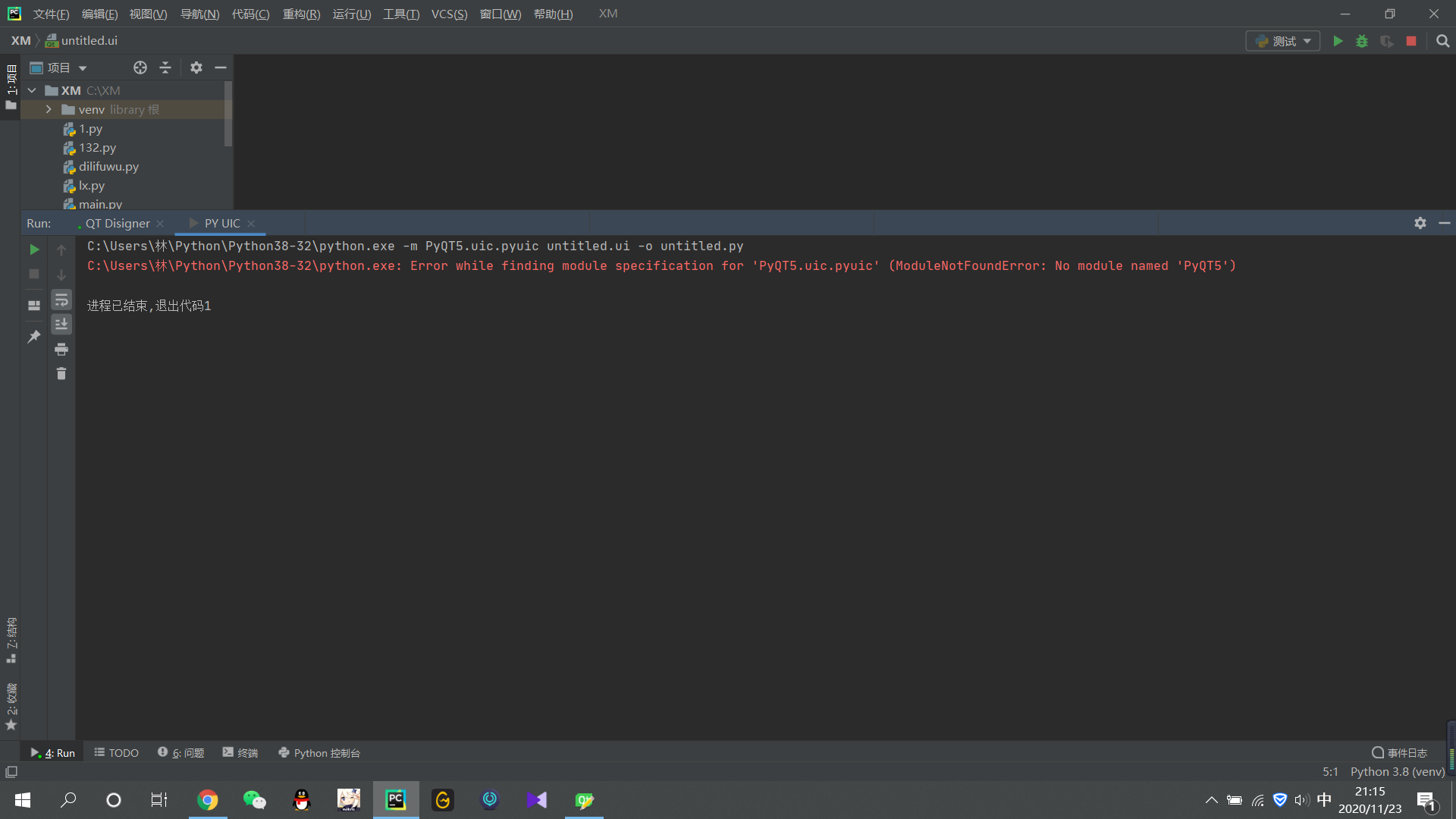Show hidden system tray icons
Viewport: 1456px width, 819px height.
pos(1212,800)
